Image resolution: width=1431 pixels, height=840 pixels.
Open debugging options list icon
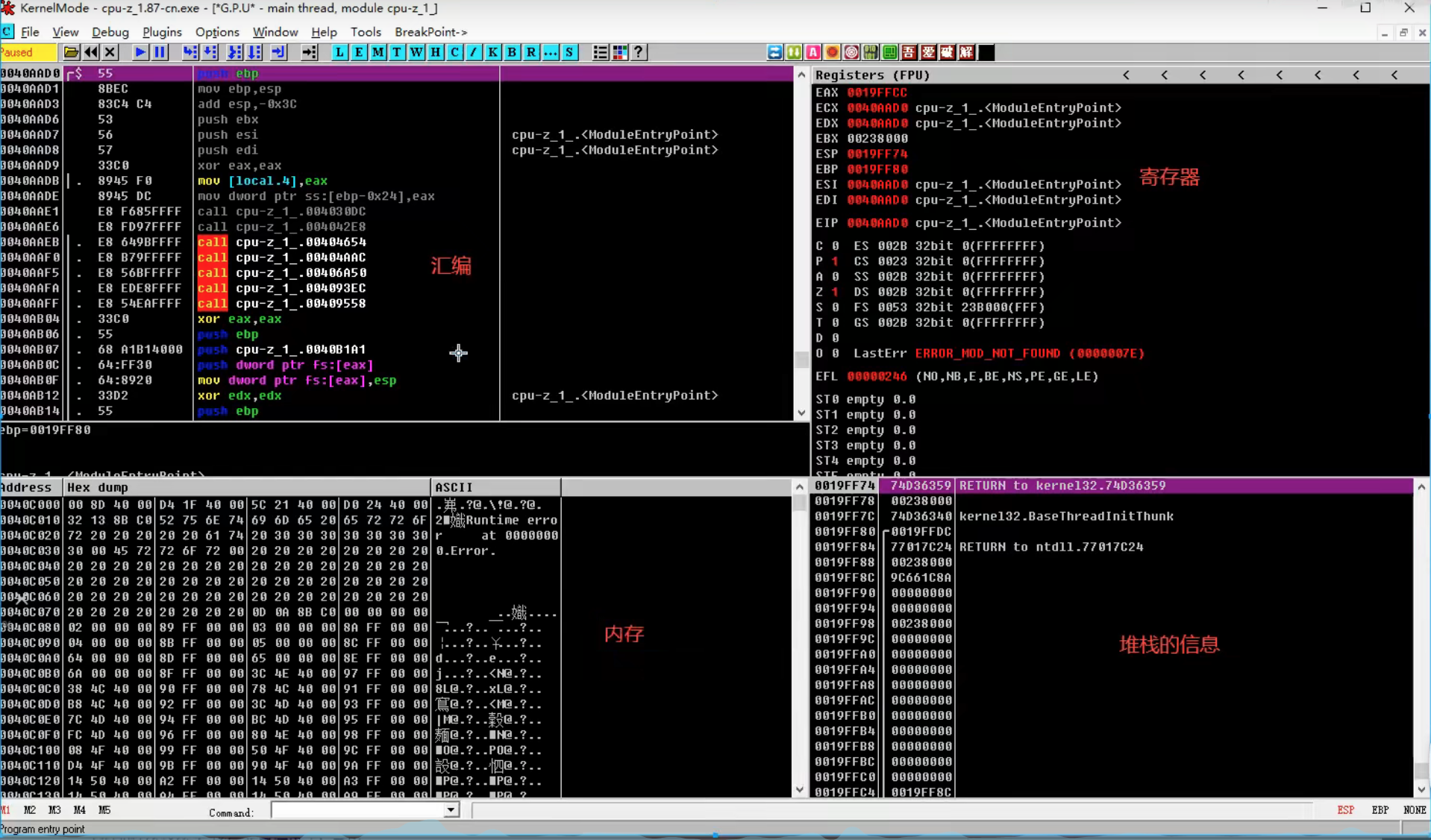click(600, 52)
